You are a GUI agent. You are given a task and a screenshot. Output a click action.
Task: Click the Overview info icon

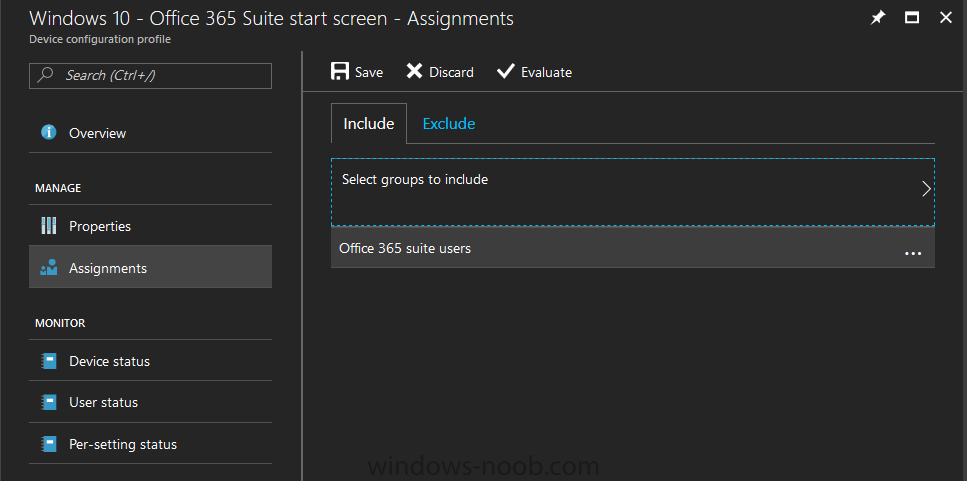(x=49, y=132)
